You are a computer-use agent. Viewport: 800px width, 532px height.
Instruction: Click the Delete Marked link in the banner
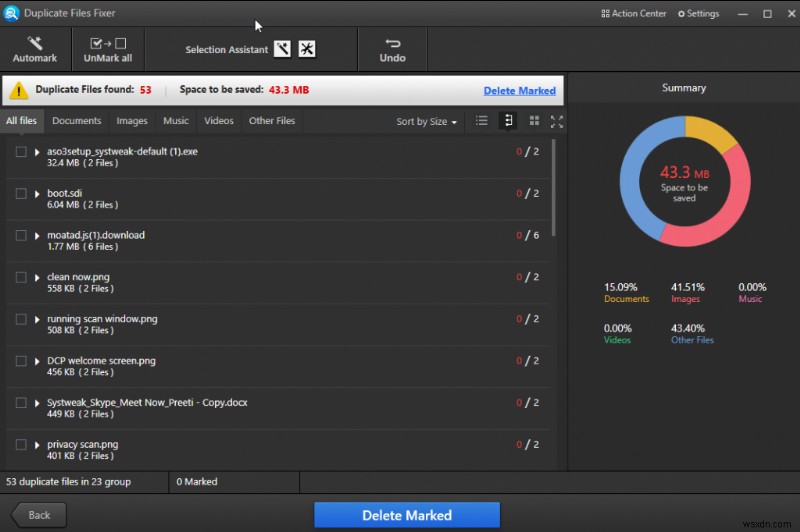[519, 91]
